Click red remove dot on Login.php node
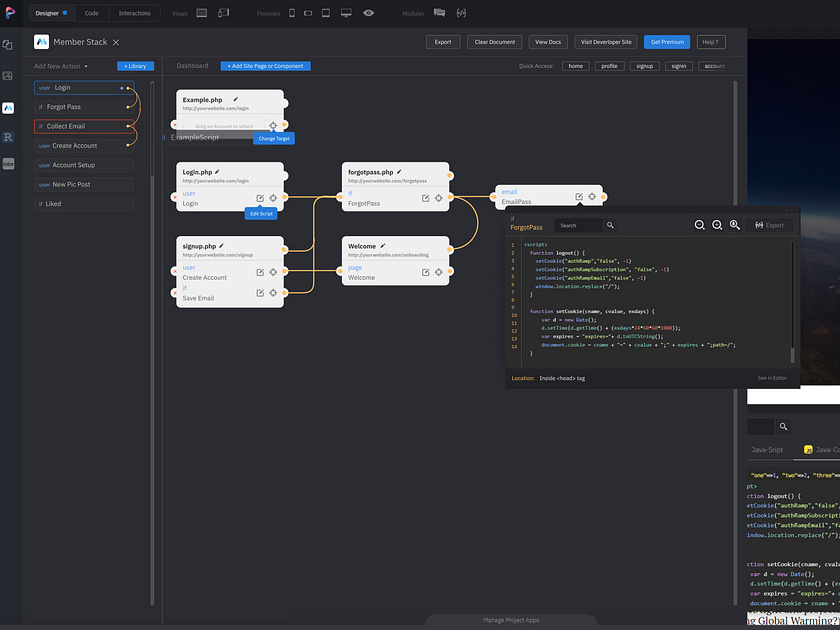This screenshot has width=840, height=630. click(175, 197)
